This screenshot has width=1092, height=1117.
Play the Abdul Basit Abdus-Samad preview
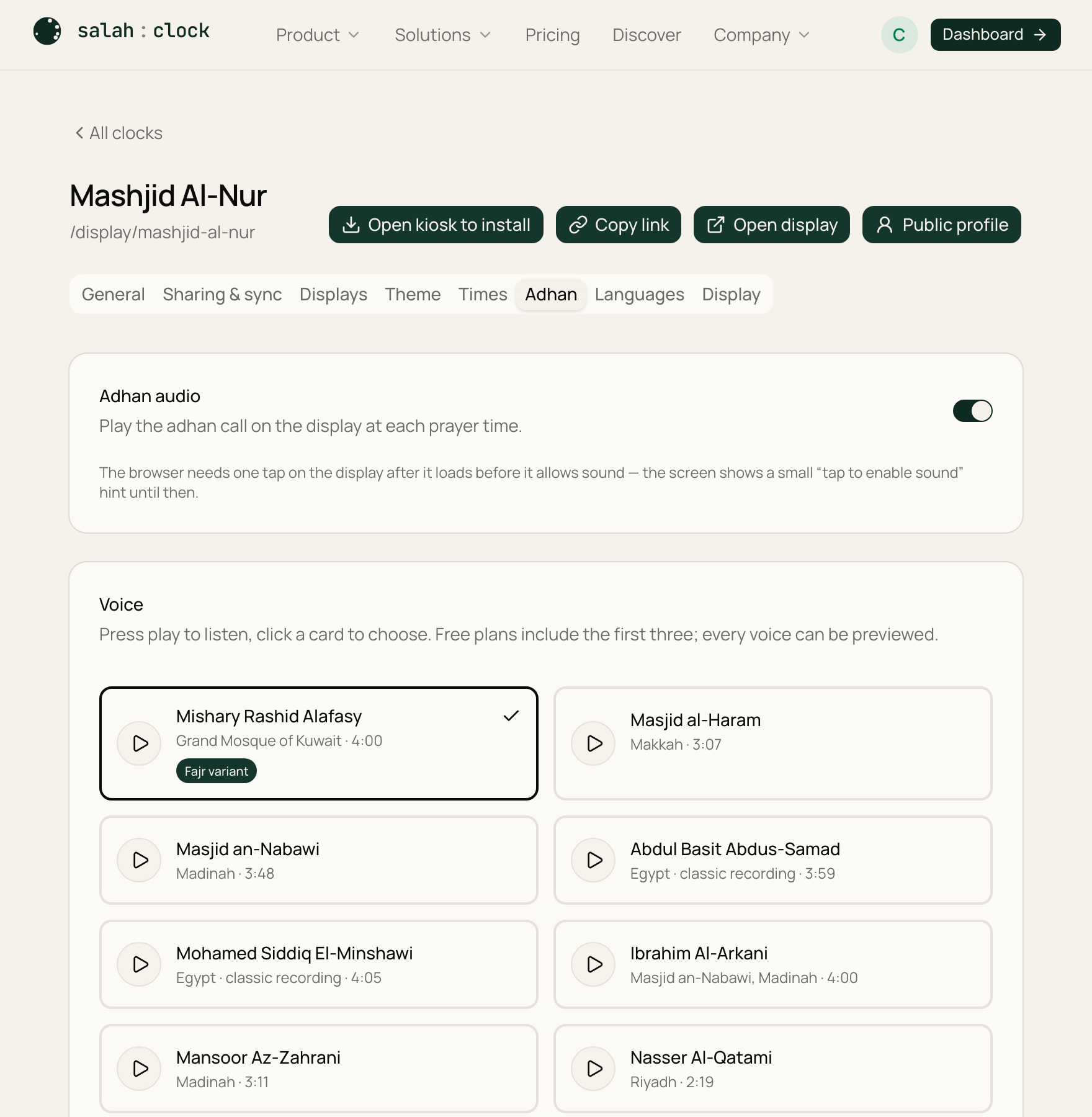click(594, 860)
